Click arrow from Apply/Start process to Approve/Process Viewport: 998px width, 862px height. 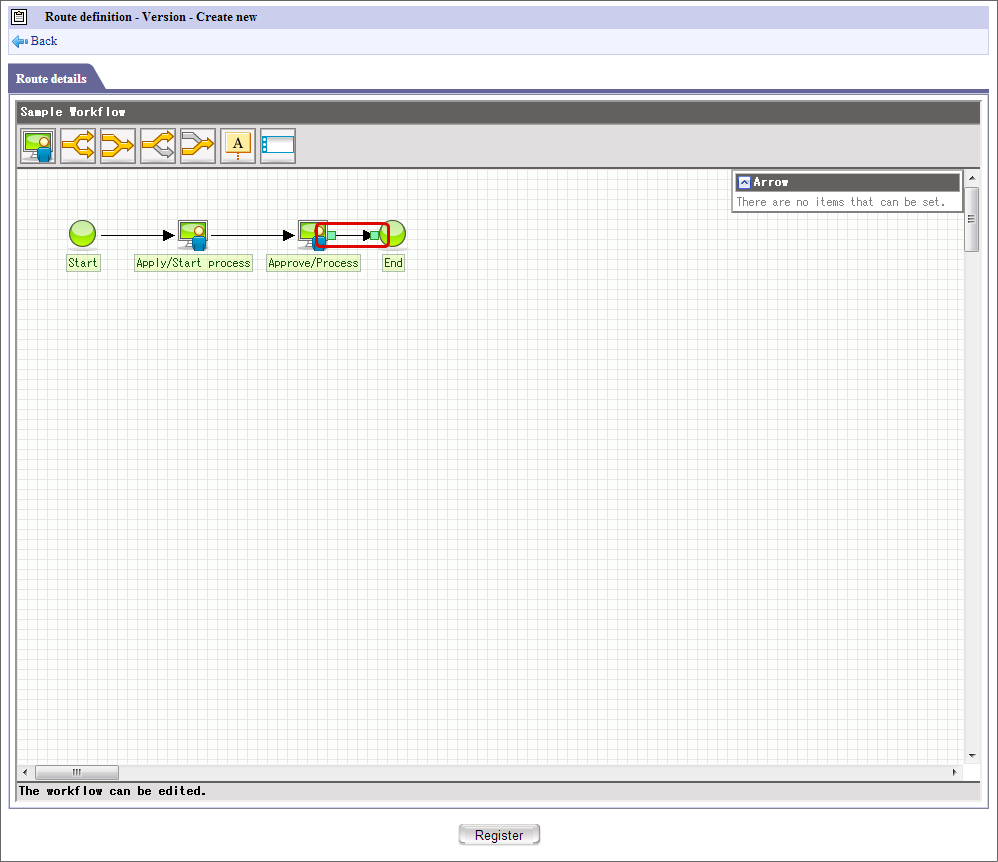point(253,236)
